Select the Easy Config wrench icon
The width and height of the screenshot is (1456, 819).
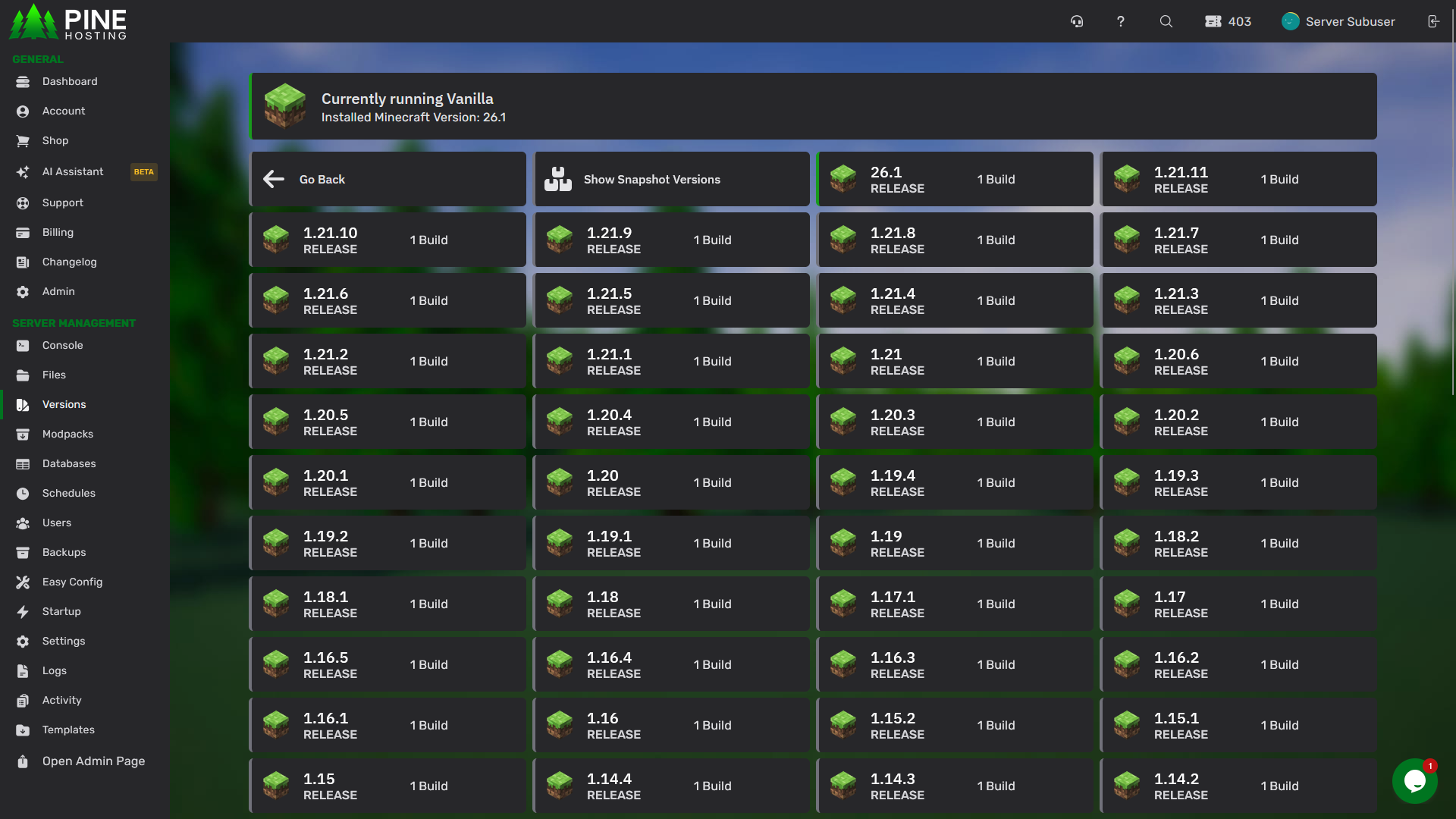coord(24,582)
